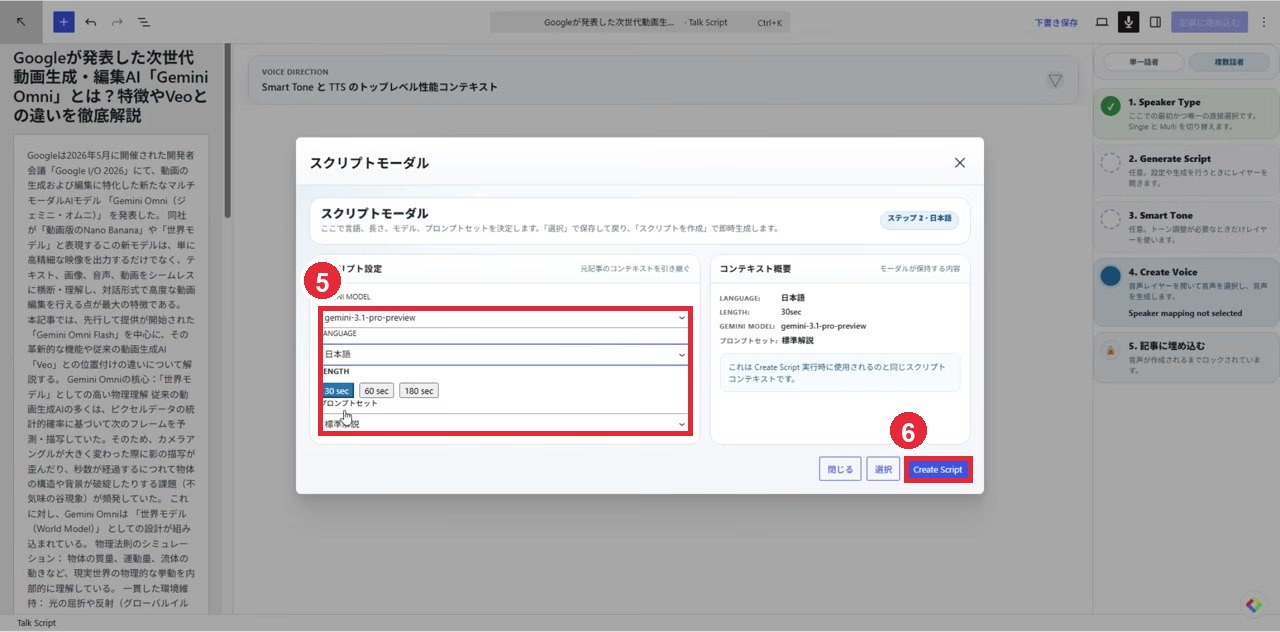Open the プロンプトセット dropdown

[505, 424]
